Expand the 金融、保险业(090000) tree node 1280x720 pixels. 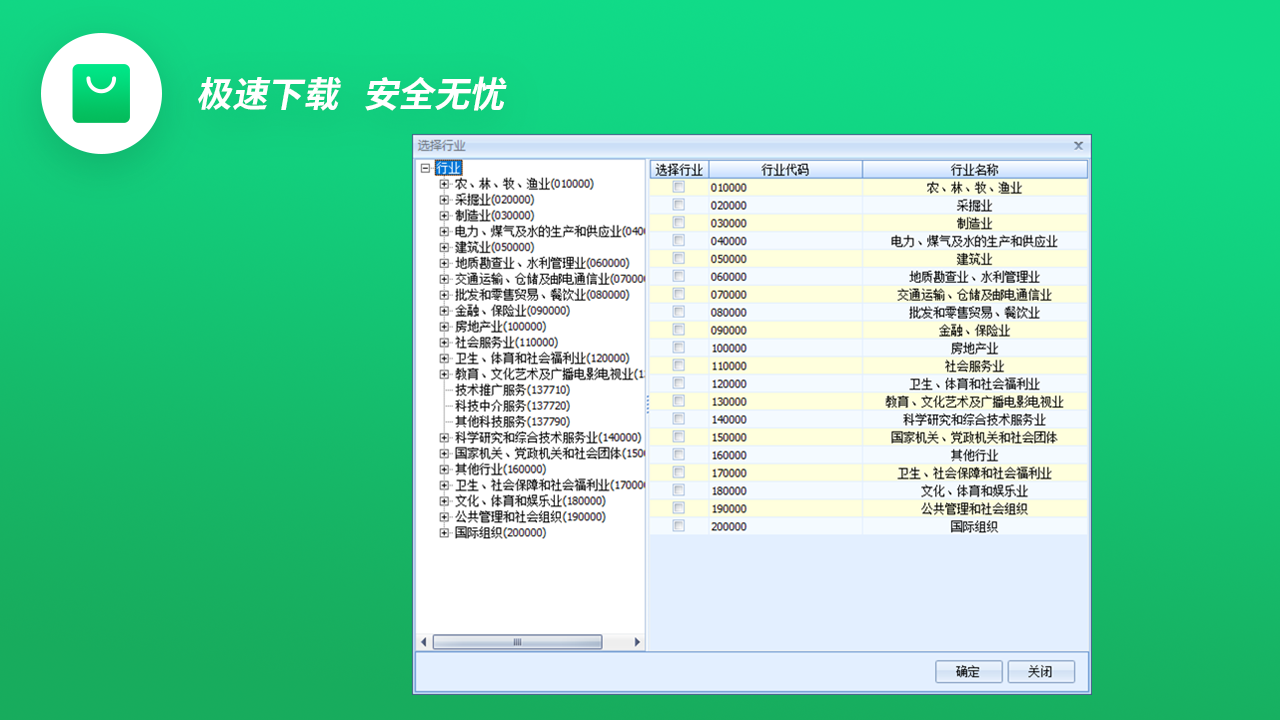point(443,311)
